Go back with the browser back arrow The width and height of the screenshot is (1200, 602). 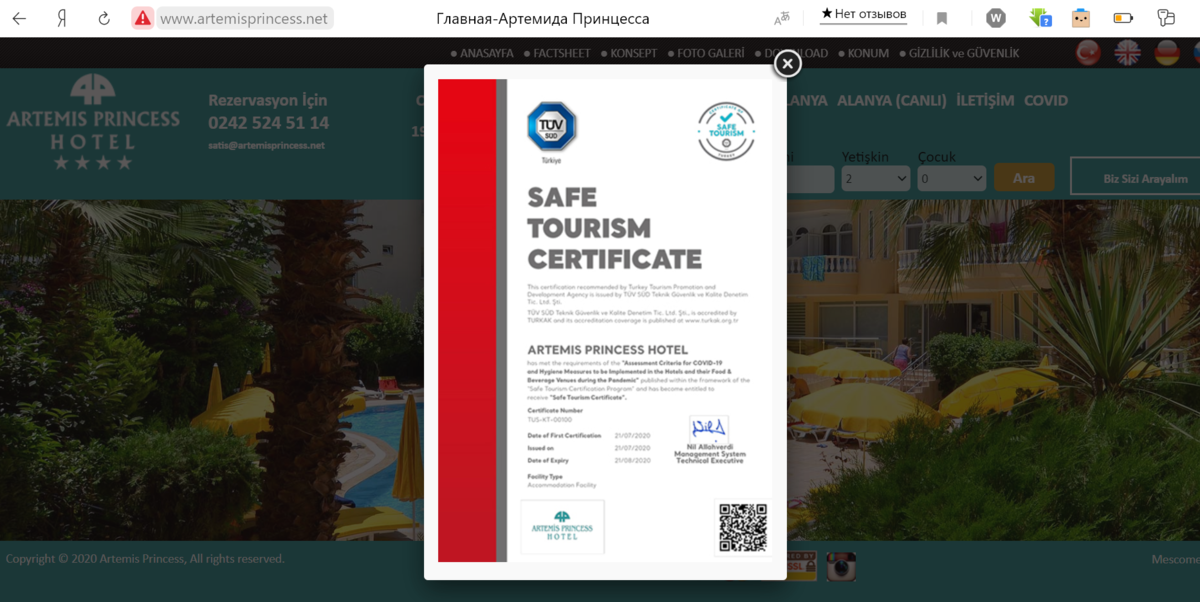pos(19,18)
